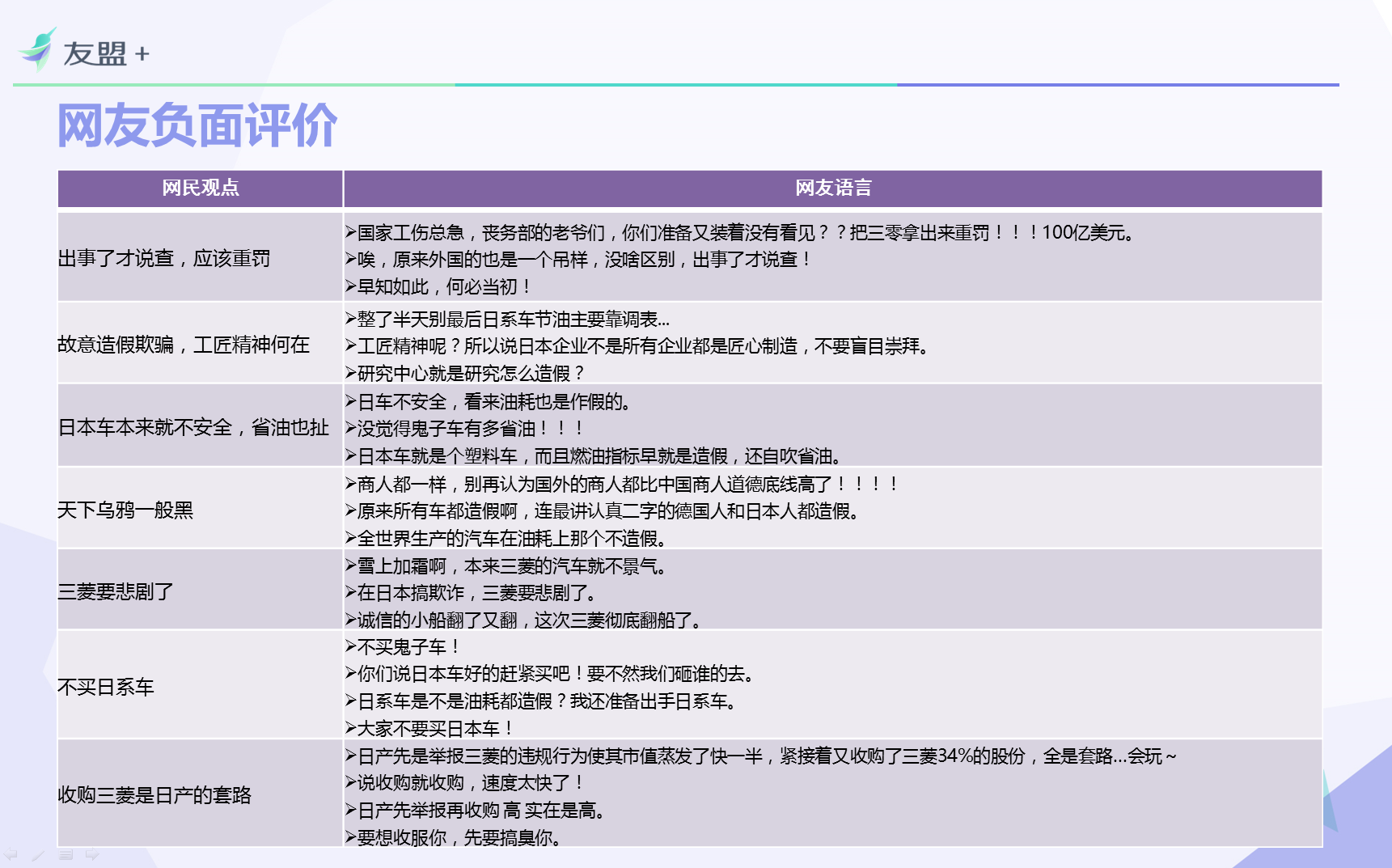Screen dimensions: 1392x868
Task: Click the line 大家不要买日本车！
Action: [429, 729]
